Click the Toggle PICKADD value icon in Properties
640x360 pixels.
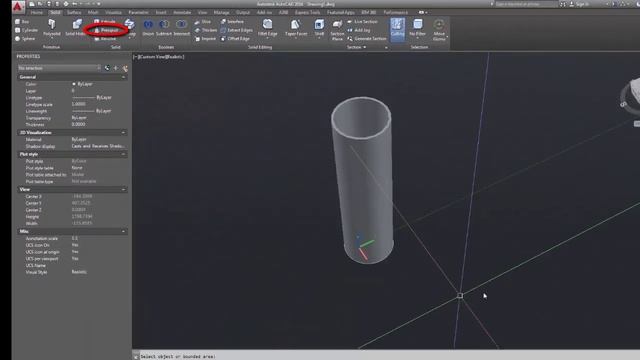[107, 68]
